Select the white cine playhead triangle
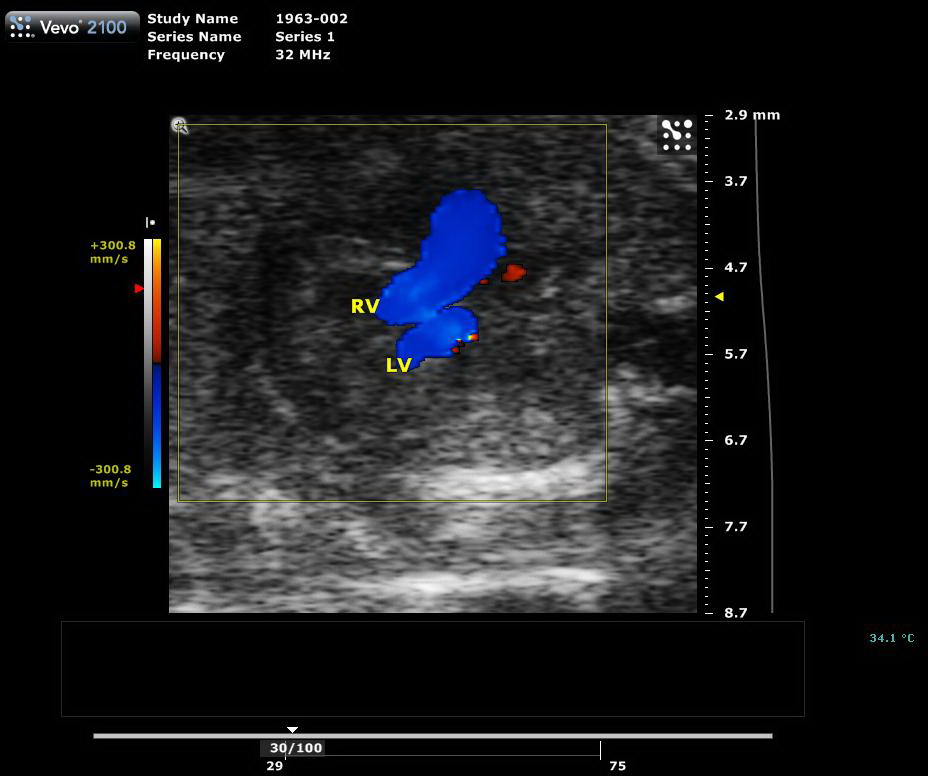Image resolution: width=928 pixels, height=776 pixels. 292,730
